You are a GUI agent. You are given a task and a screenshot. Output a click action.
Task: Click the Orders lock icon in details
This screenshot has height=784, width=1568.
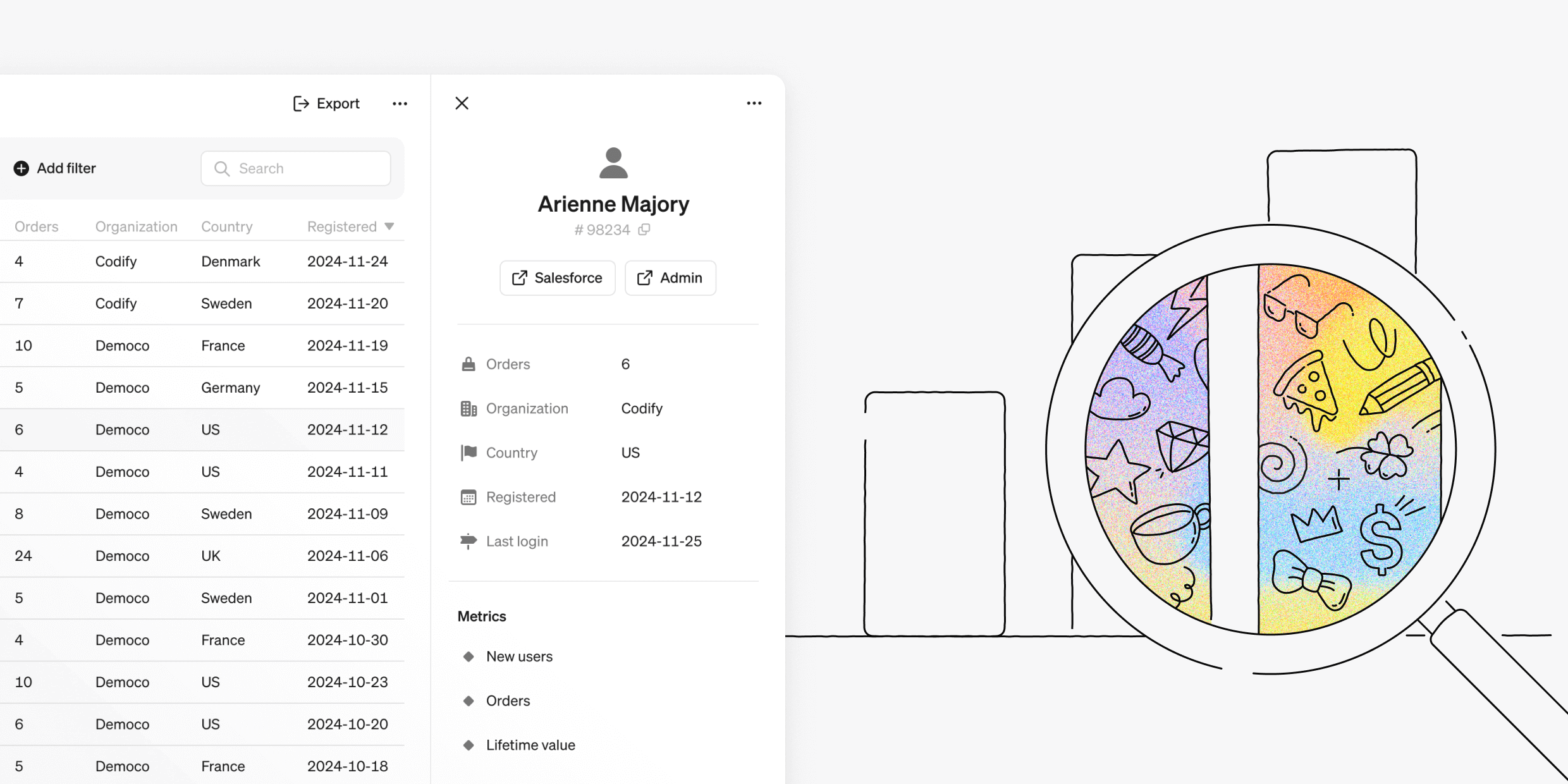coord(469,364)
